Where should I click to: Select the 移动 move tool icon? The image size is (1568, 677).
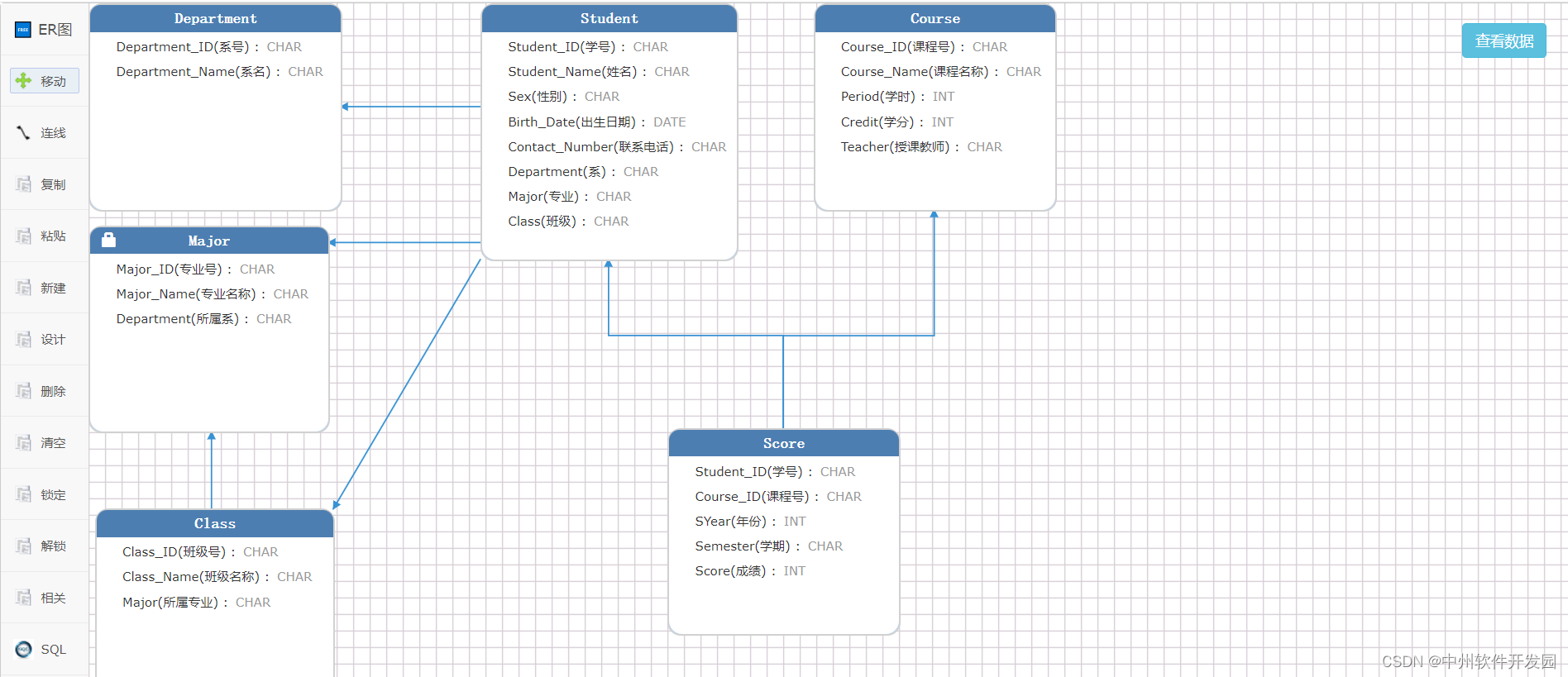click(24, 81)
